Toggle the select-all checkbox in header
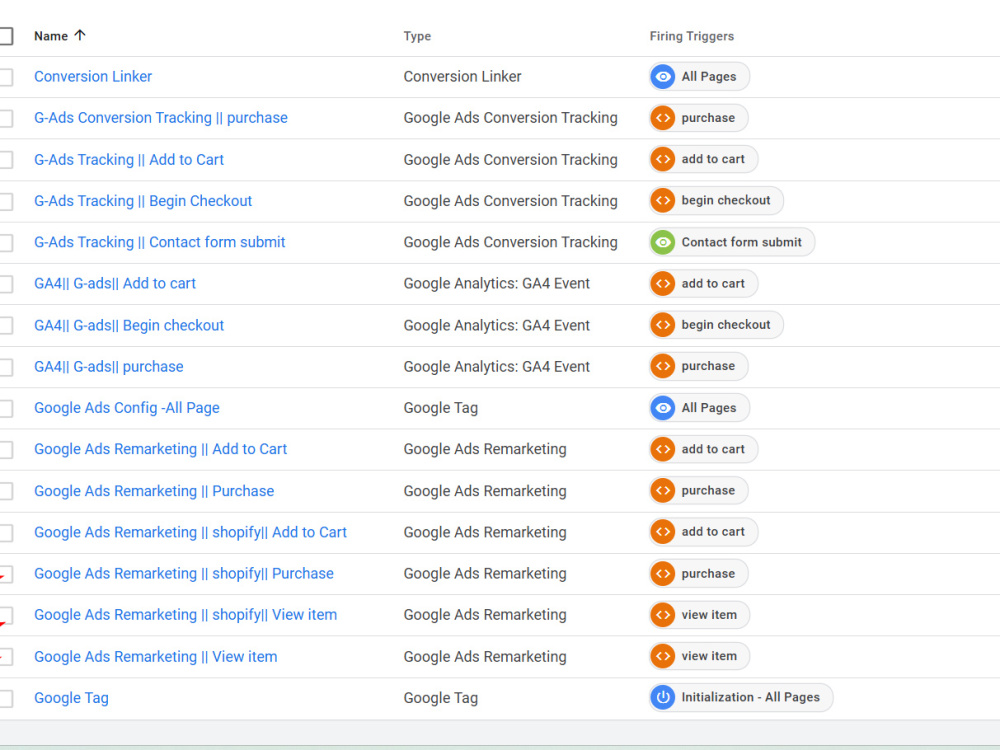This screenshot has width=1000, height=750. [x=5, y=36]
